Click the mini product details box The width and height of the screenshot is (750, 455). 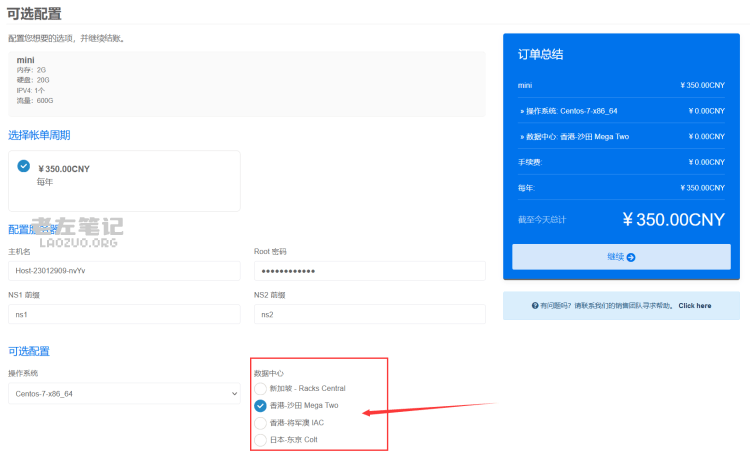pyautogui.click(x=245, y=80)
